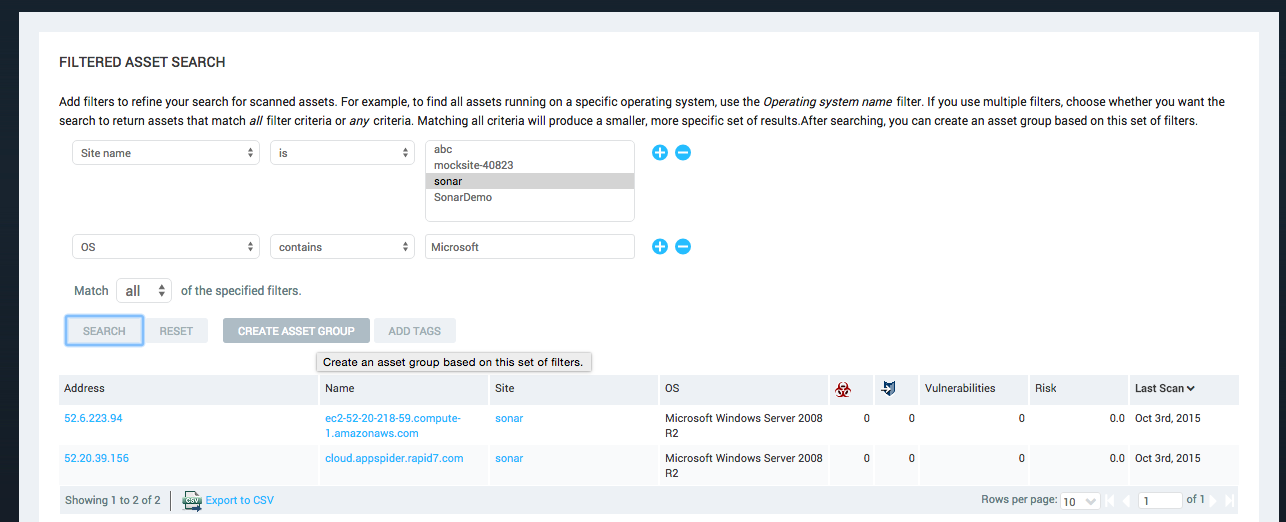The height and width of the screenshot is (522, 1286).
Task: Open asset address 52.6.223.94
Action: tap(93, 418)
